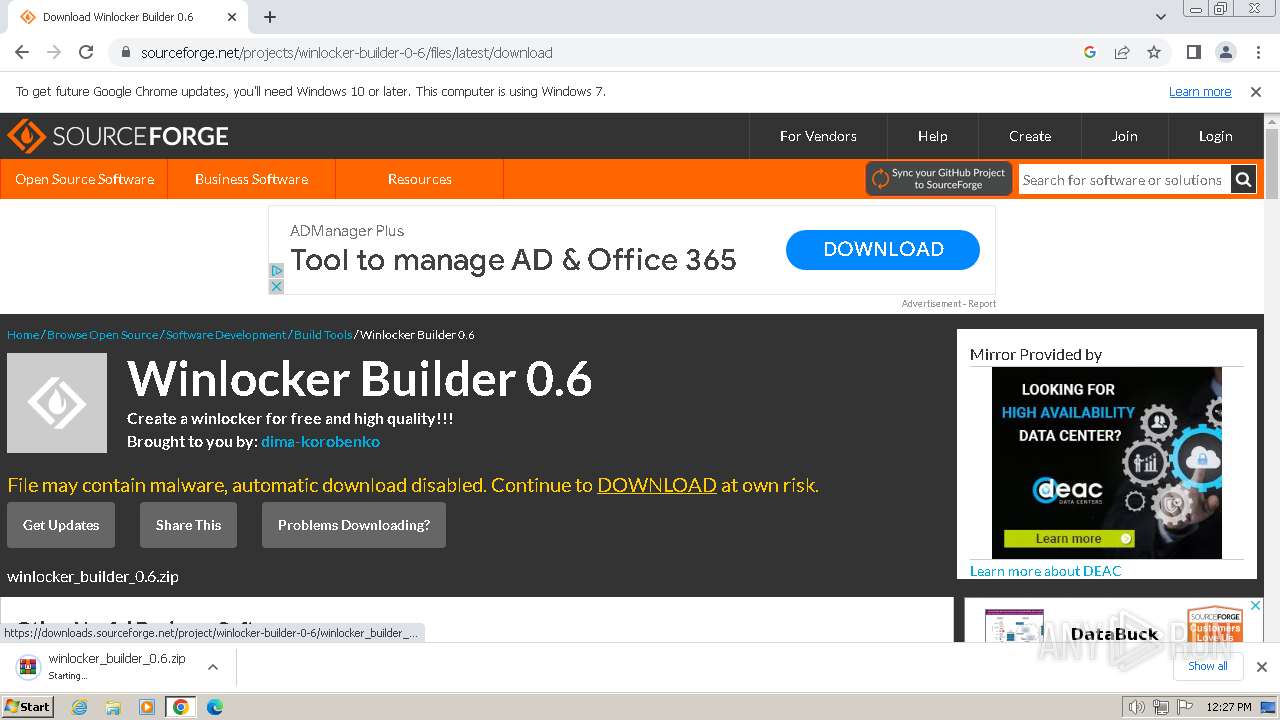Click the site lock icon in address bar
This screenshot has height=720, width=1280.
pyautogui.click(x=125, y=52)
